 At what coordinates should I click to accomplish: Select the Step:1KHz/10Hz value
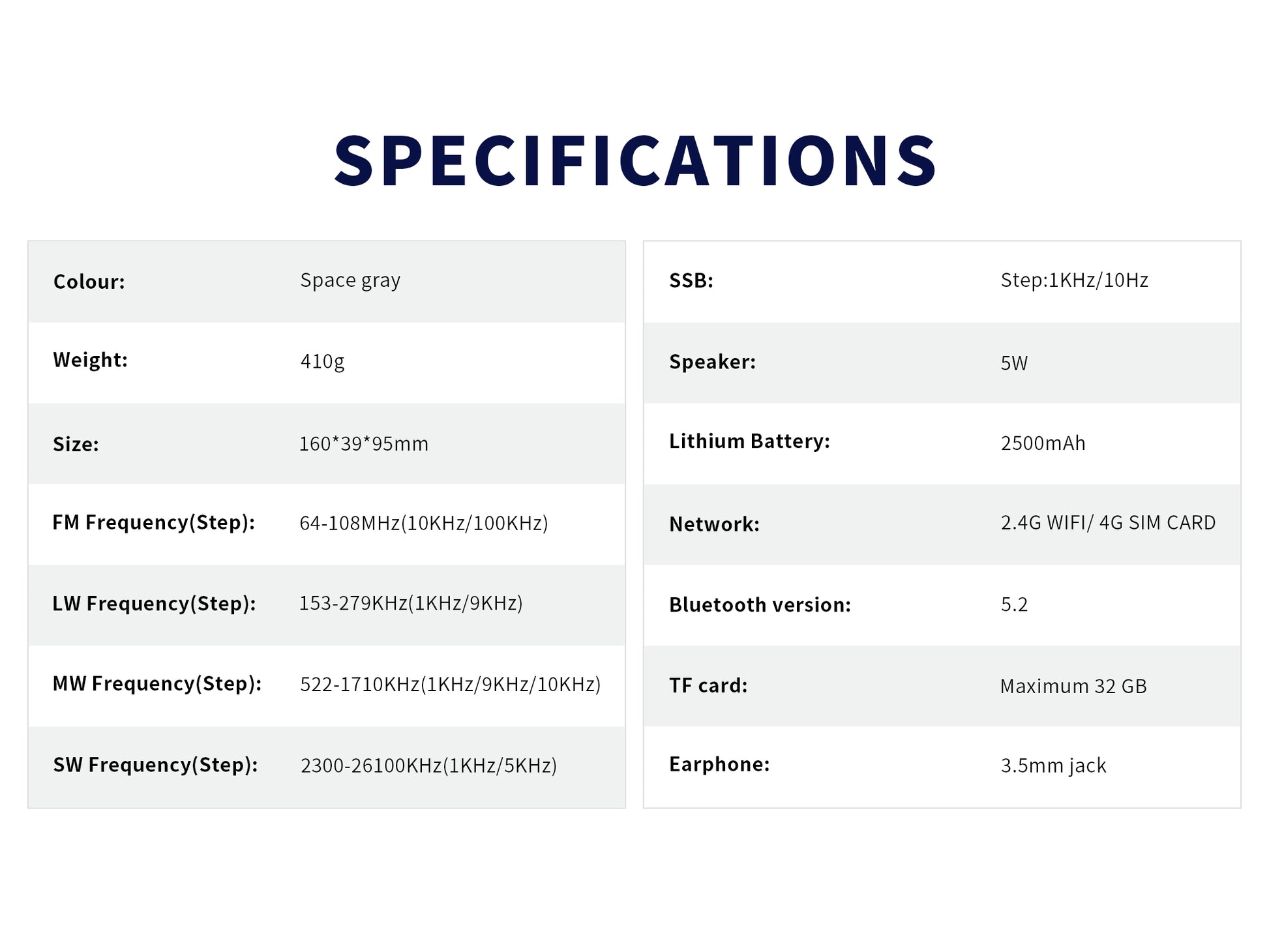[x=1074, y=280]
